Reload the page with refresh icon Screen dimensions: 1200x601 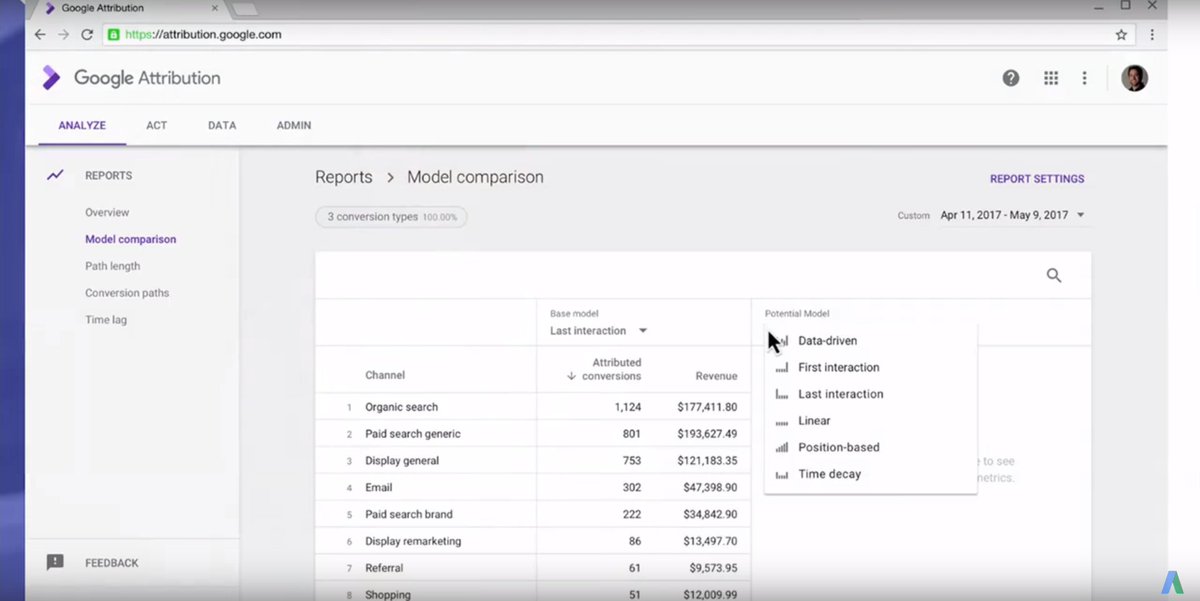87,34
